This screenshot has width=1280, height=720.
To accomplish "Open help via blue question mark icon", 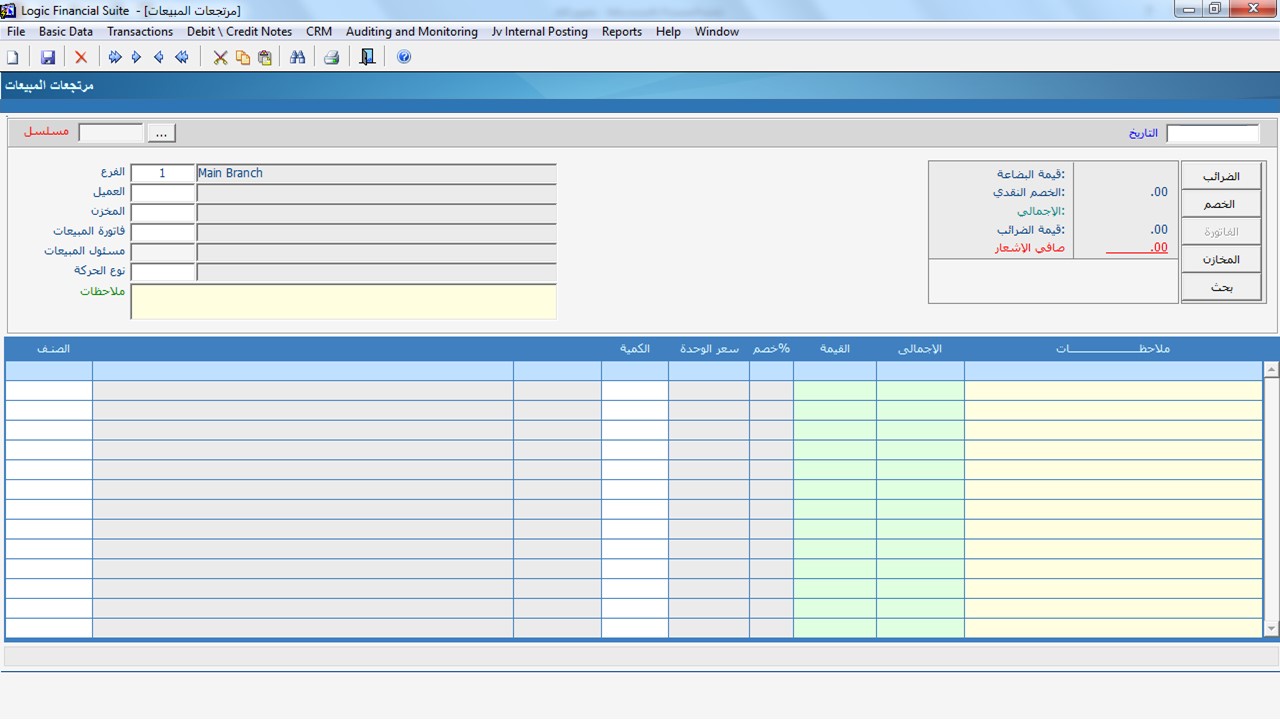I will [x=404, y=57].
